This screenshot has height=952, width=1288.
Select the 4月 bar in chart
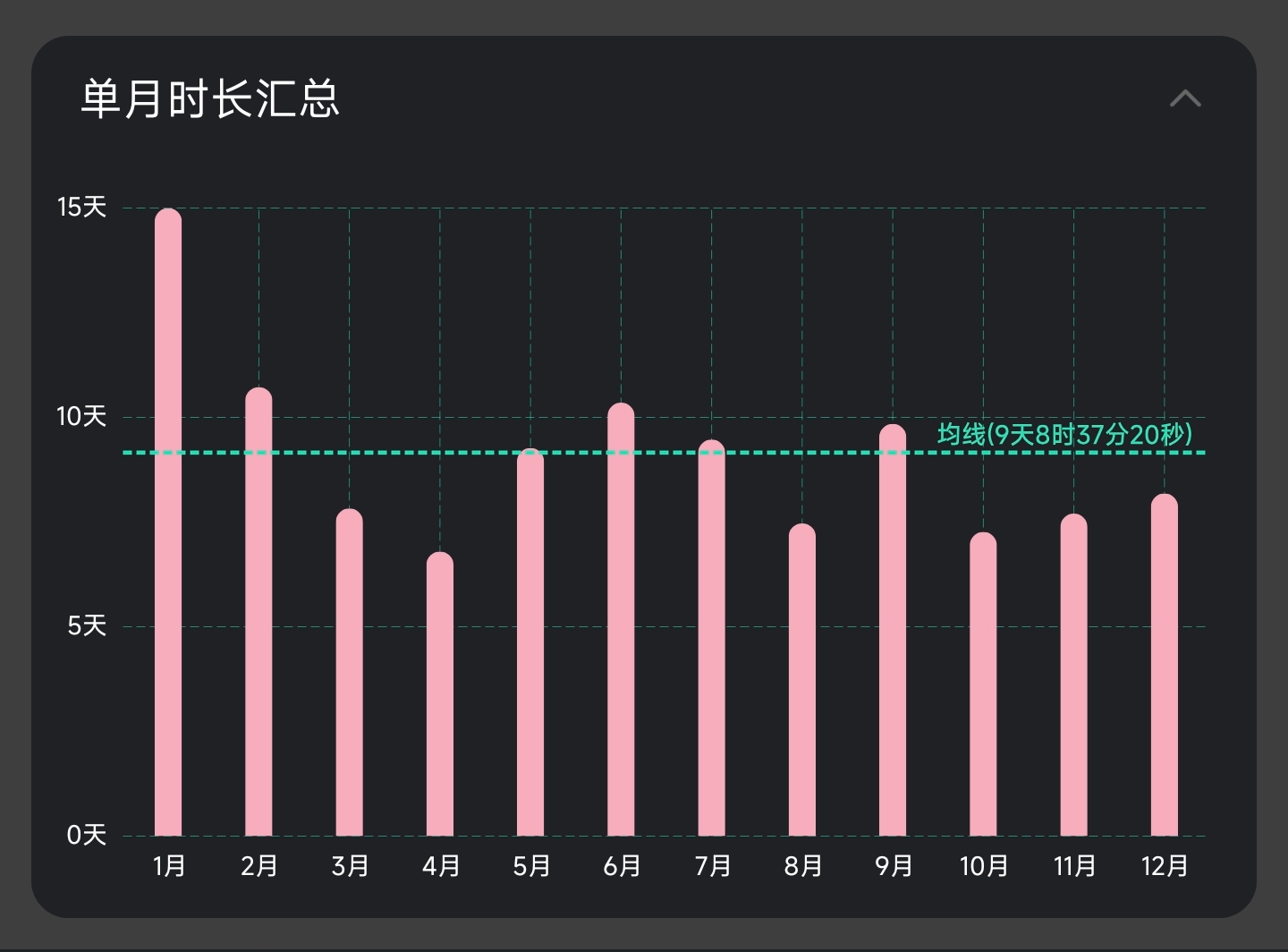(440, 694)
